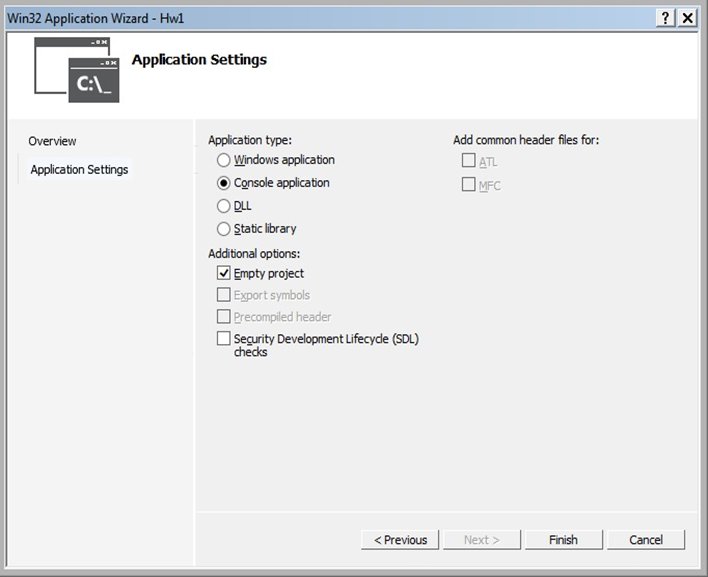Toggle the Precompiled header checkbox

224,316
